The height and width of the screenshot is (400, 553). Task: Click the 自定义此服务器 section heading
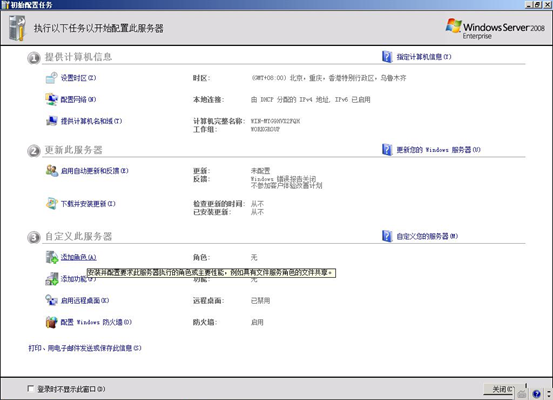[x=78, y=236]
